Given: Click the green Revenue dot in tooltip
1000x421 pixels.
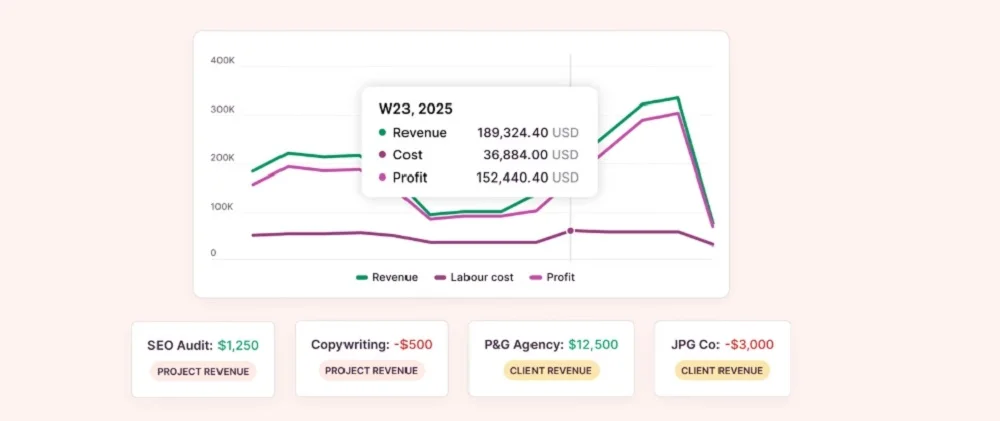Looking at the screenshot, I should click(x=382, y=133).
